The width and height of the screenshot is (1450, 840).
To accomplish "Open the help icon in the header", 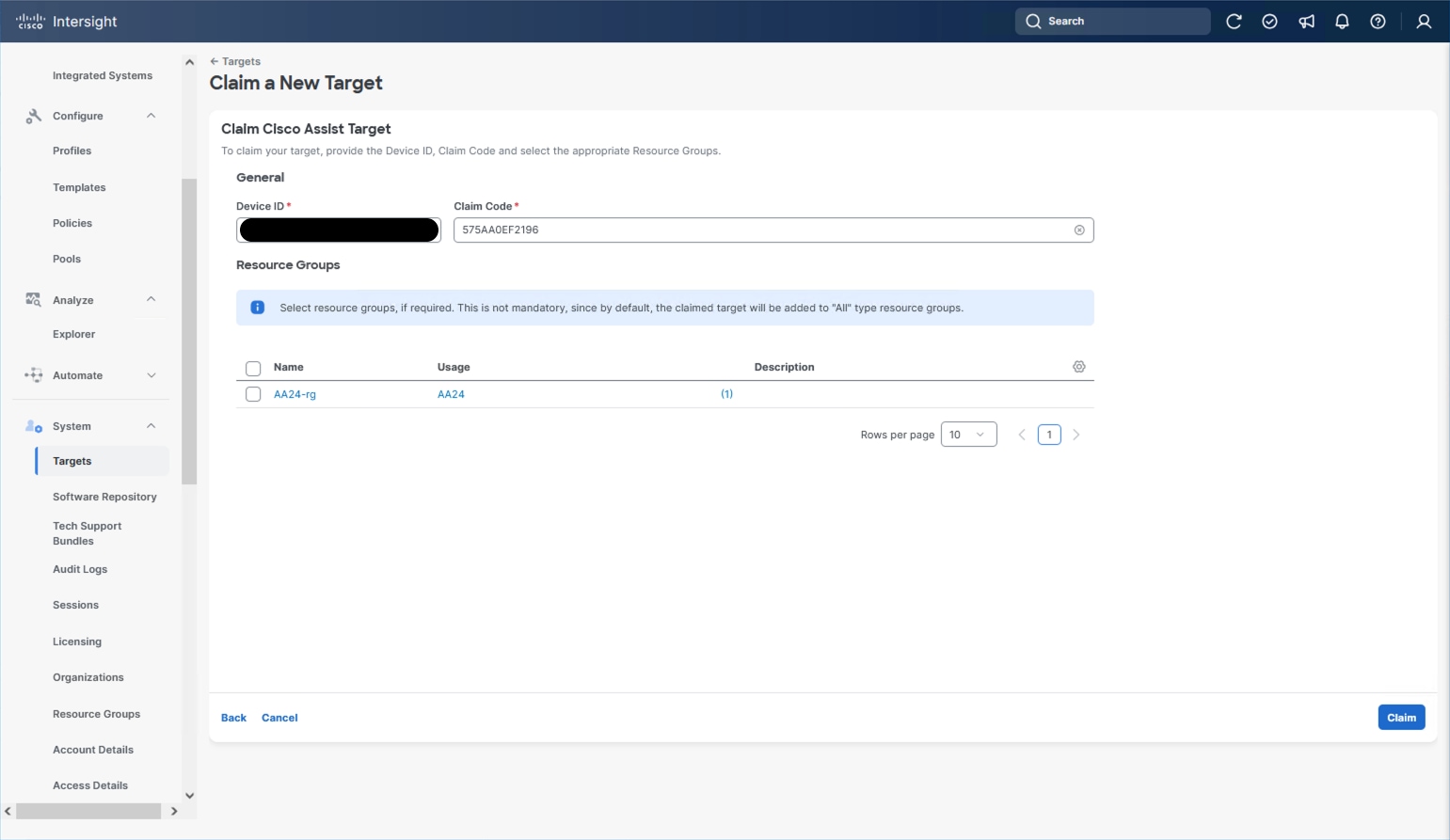I will pyautogui.click(x=1378, y=21).
